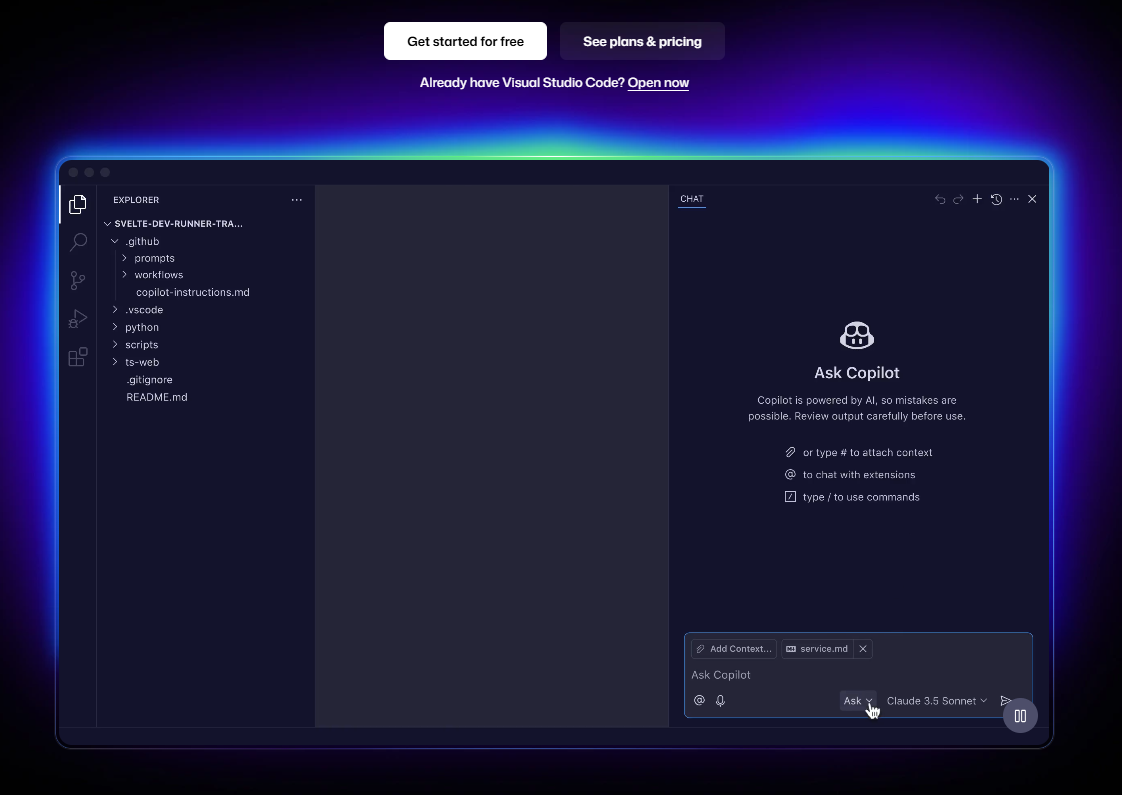Open the Explorer view in activity bar
The height and width of the screenshot is (795, 1122).
pyautogui.click(x=78, y=205)
